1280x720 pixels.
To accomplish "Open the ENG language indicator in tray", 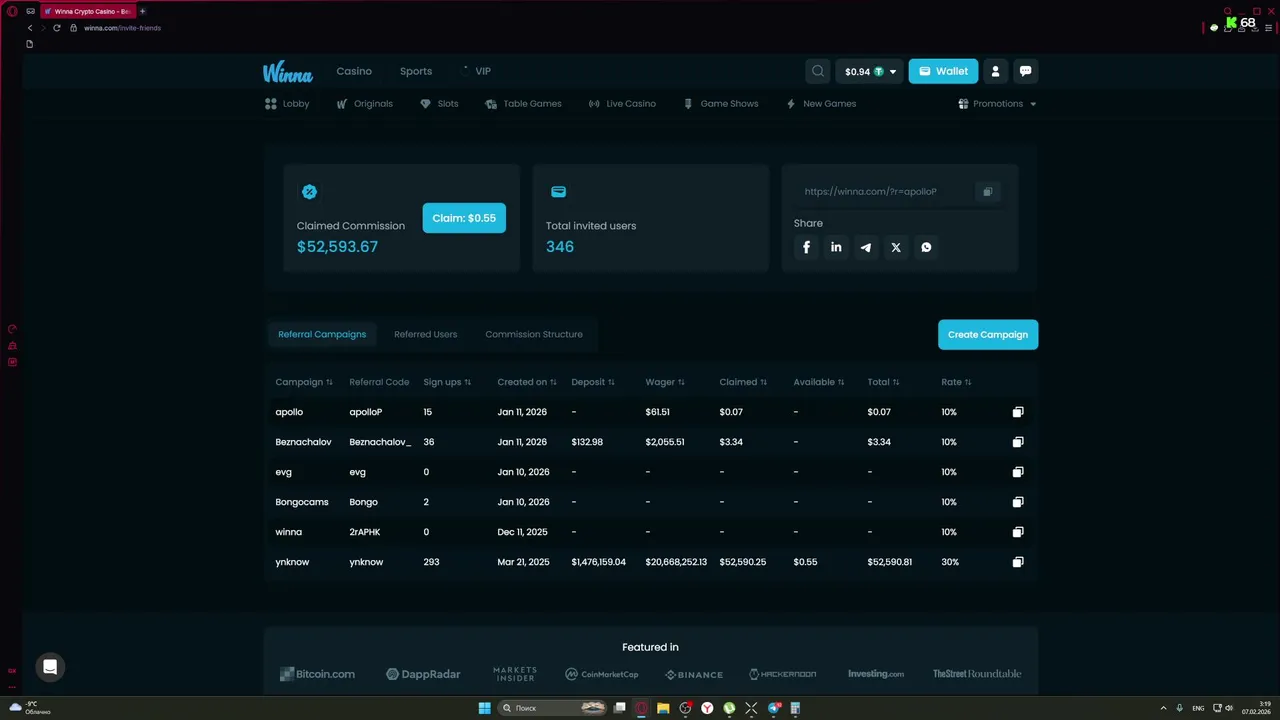I will tap(1198, 708).
